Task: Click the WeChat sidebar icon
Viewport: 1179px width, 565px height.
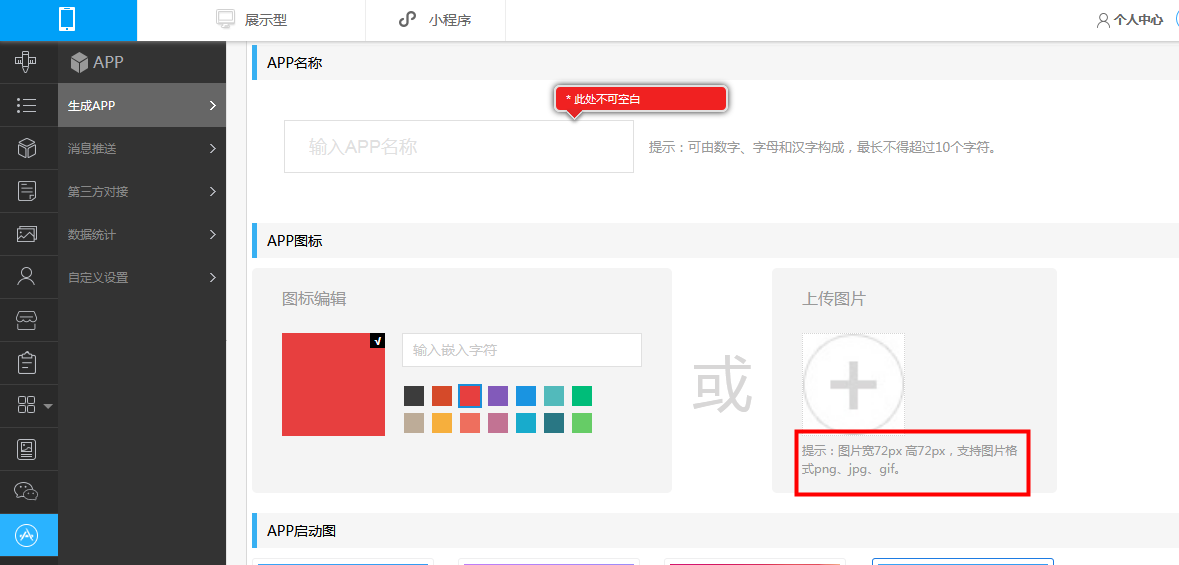Action: (x=27, y=492)
